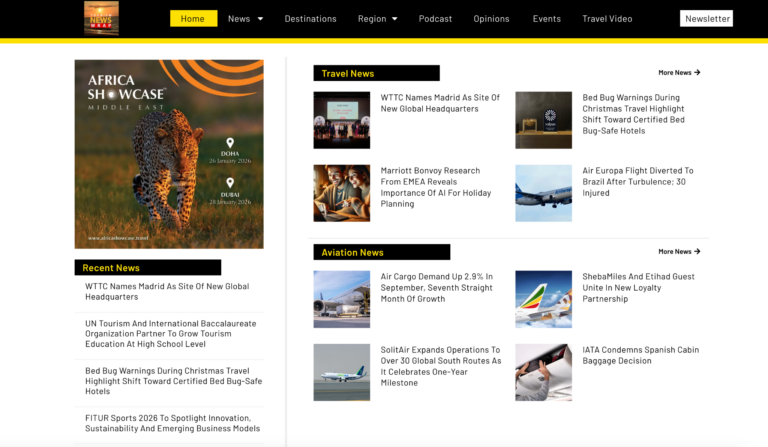Open the SolitAir aircraft thumbnail
768x447 pixels.
[342, 373]
